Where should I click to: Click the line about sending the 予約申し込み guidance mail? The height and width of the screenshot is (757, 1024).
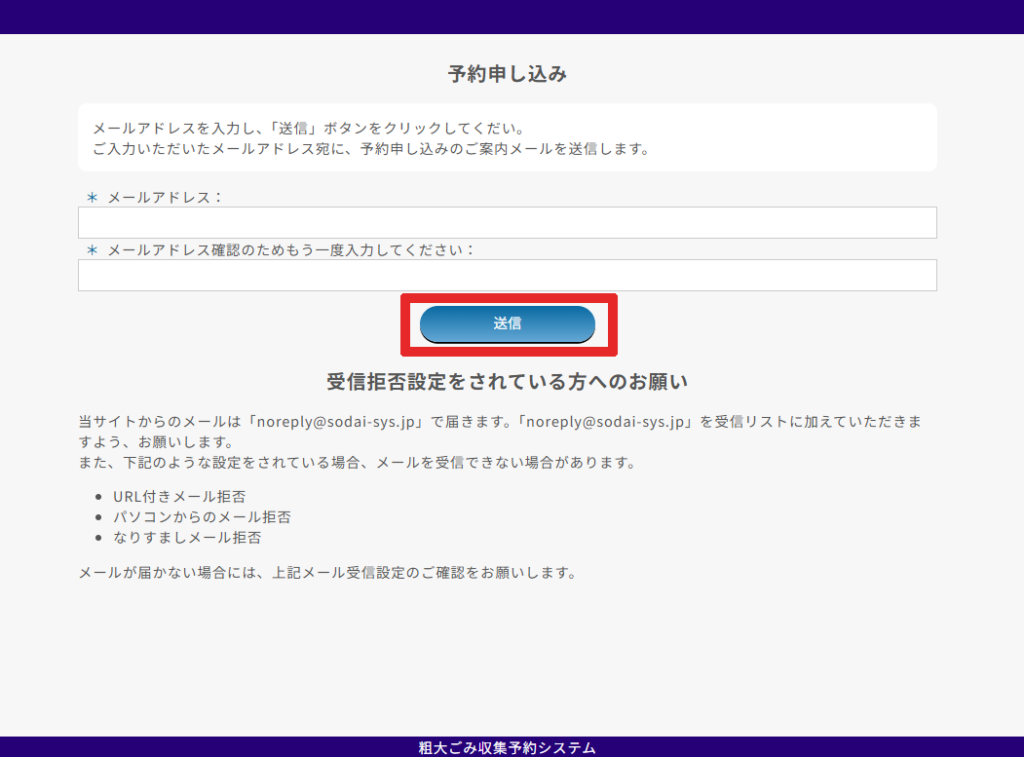click(370, 150)
